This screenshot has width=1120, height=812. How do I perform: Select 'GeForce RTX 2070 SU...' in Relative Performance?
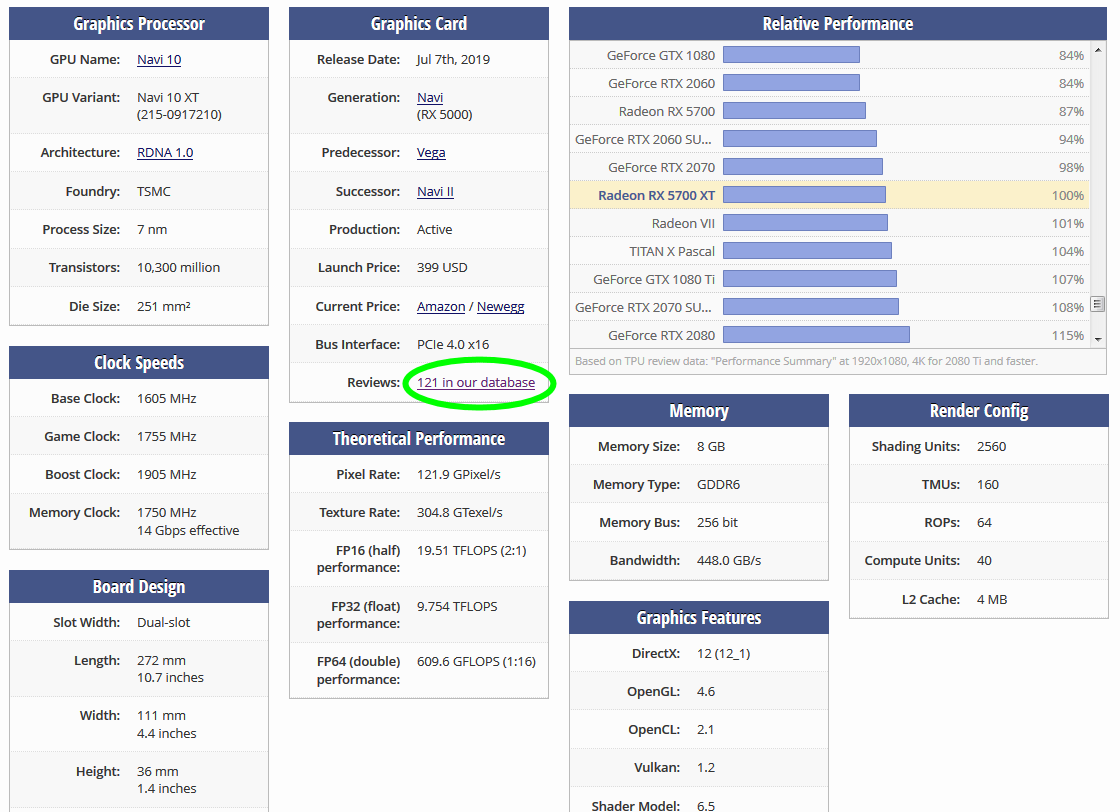click(x=644, y=307)
